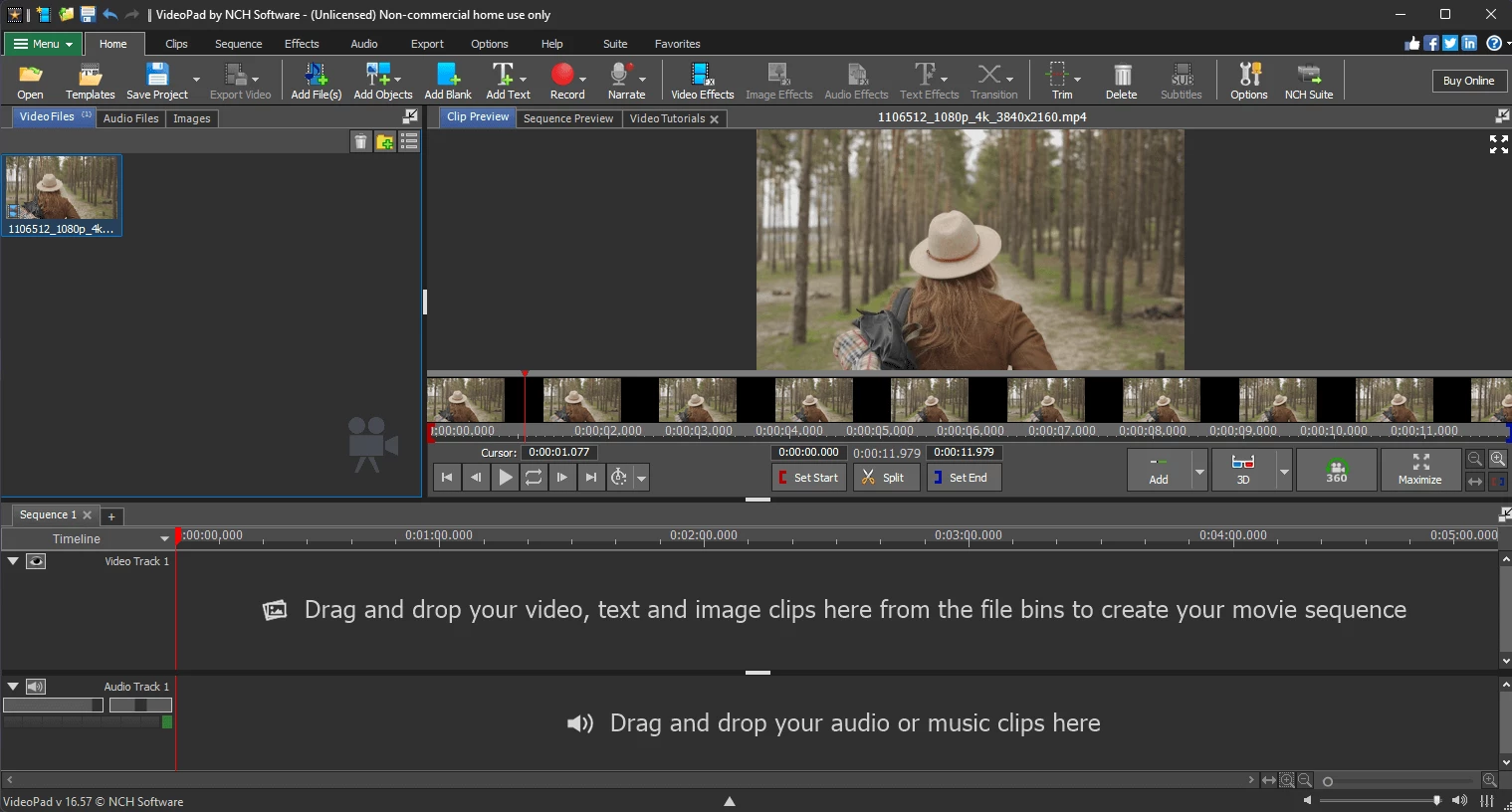Image resolution: width=1512 pixels, height=812 pixels.
Task: Delete selected file with bin trash icon
Action: pyautogui.click(x=360, y=142)
